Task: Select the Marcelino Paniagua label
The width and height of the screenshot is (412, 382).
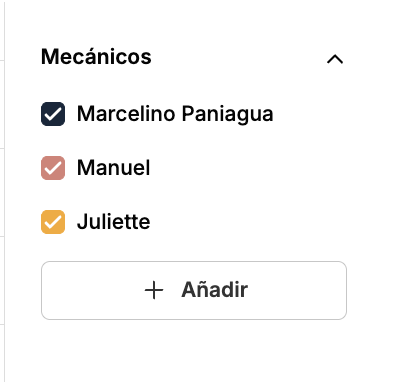Action: click(x=175, y=114)
